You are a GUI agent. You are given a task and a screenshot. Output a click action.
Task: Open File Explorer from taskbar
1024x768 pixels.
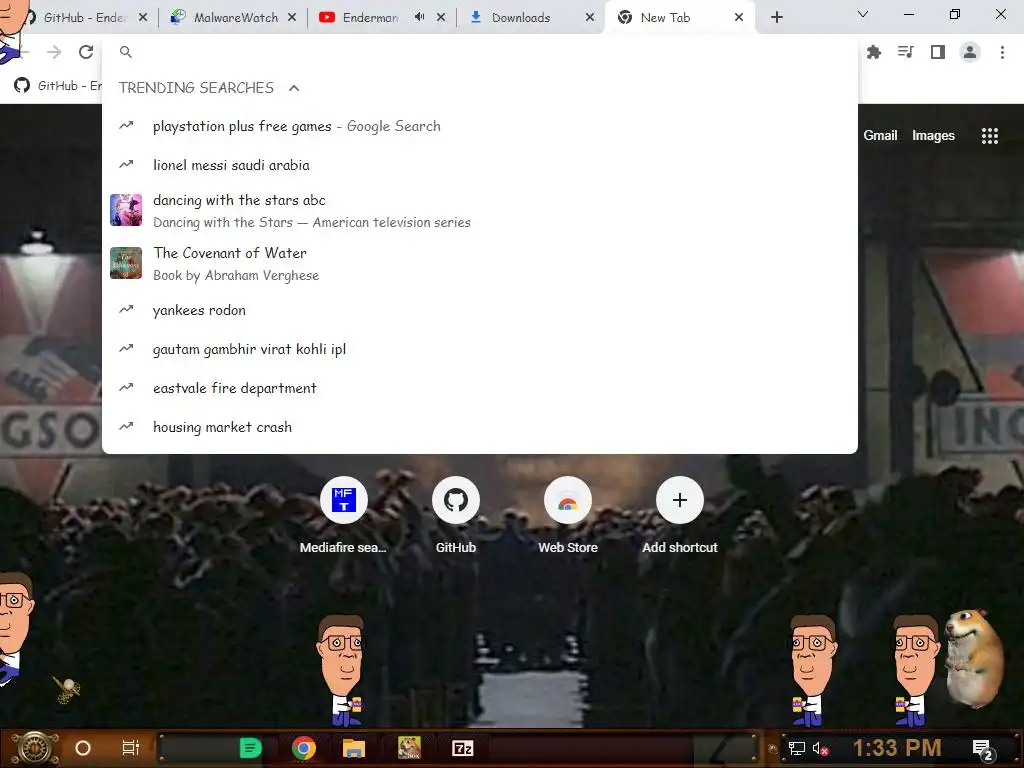pos(354,748)
